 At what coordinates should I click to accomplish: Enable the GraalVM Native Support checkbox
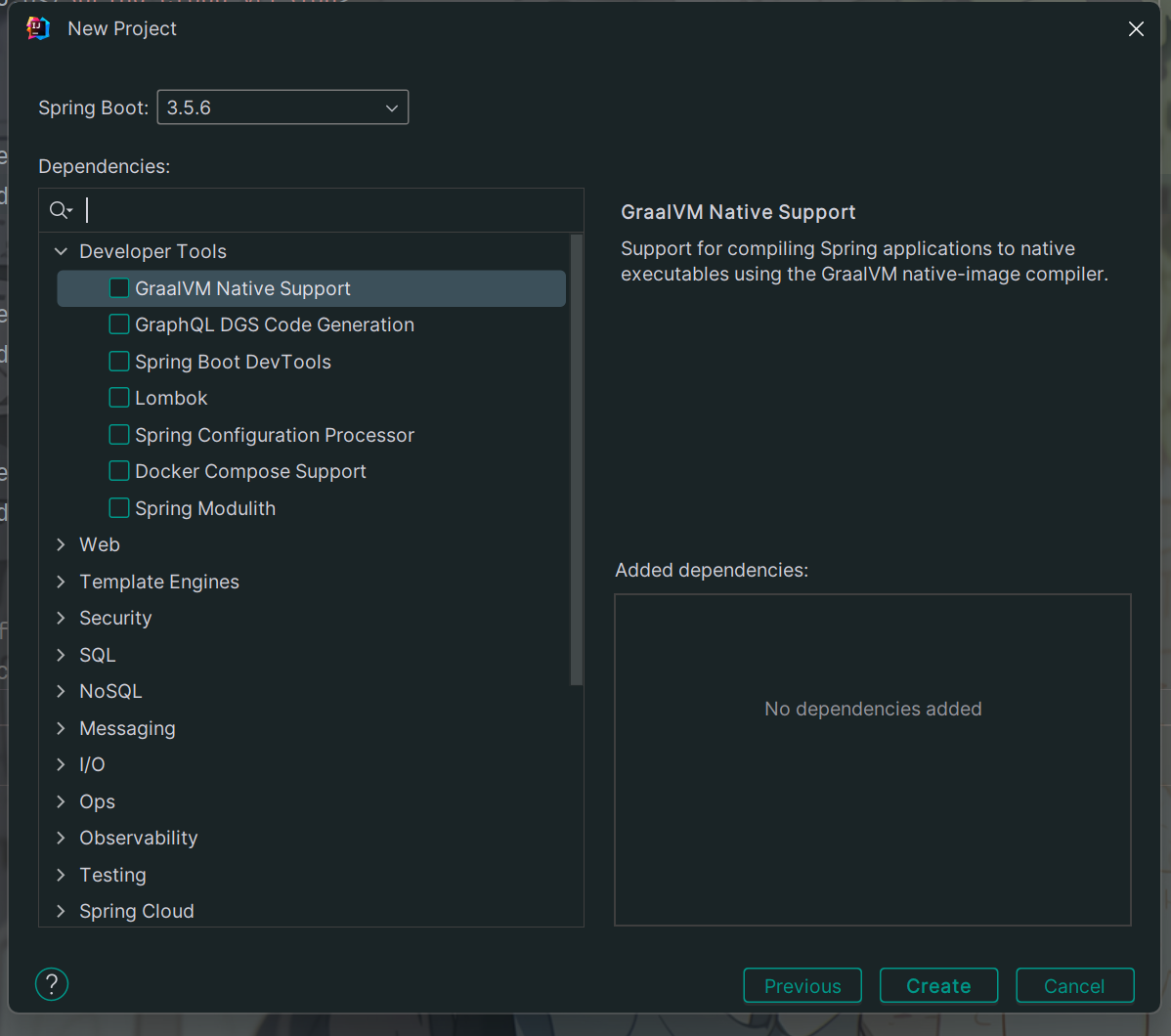tap(119, 288)
